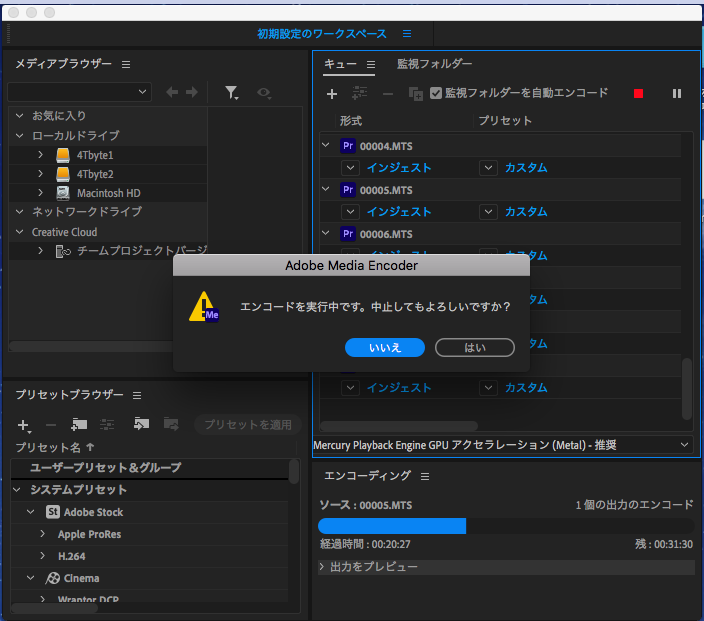Viewport: 704px width, 621px height.
Task: Open Preset Browser panel menu icon
Action: tap(137, 395)
